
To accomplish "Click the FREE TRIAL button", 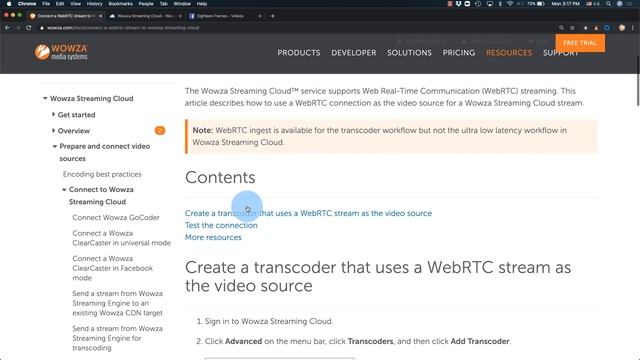I will [580, 43].
